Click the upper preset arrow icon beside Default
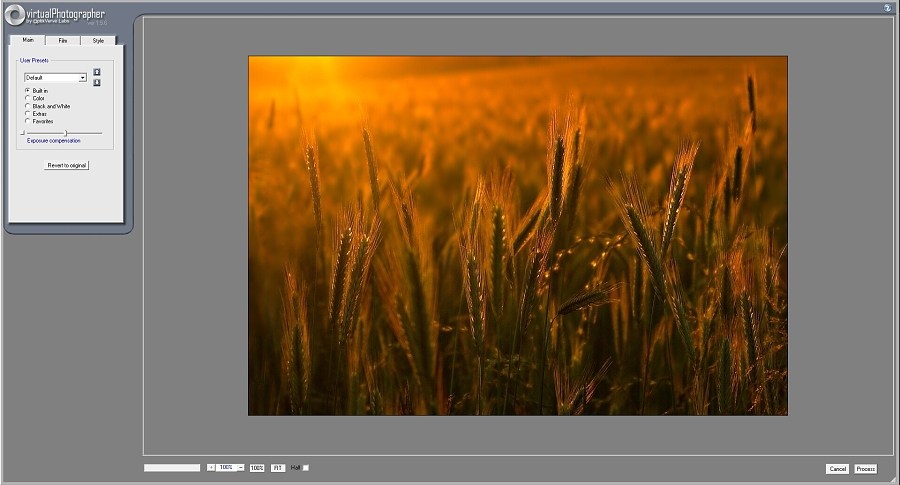The width and height of the screenshot is (900, 485). pos(97,72)
